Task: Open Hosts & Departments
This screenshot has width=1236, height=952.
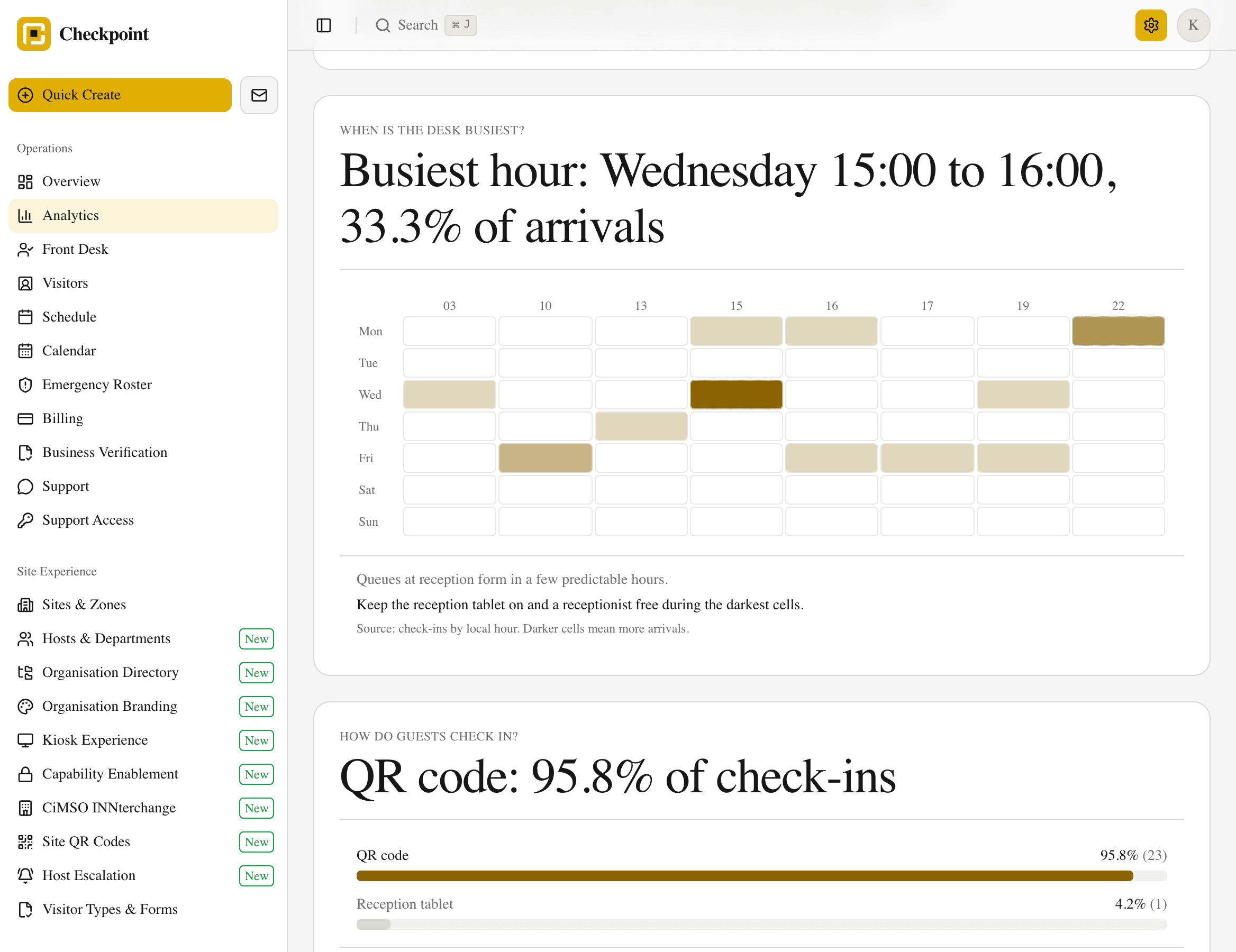Action: pyautogui.click(x=143, y=638)
